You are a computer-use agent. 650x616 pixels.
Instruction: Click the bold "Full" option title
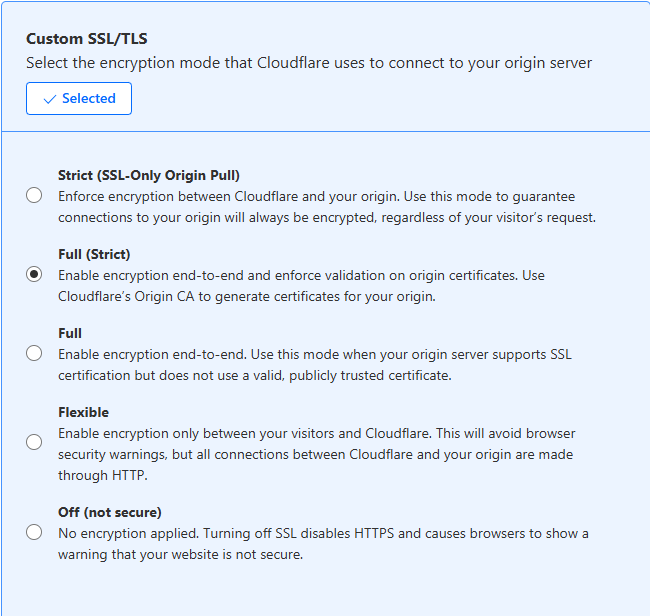70,333
